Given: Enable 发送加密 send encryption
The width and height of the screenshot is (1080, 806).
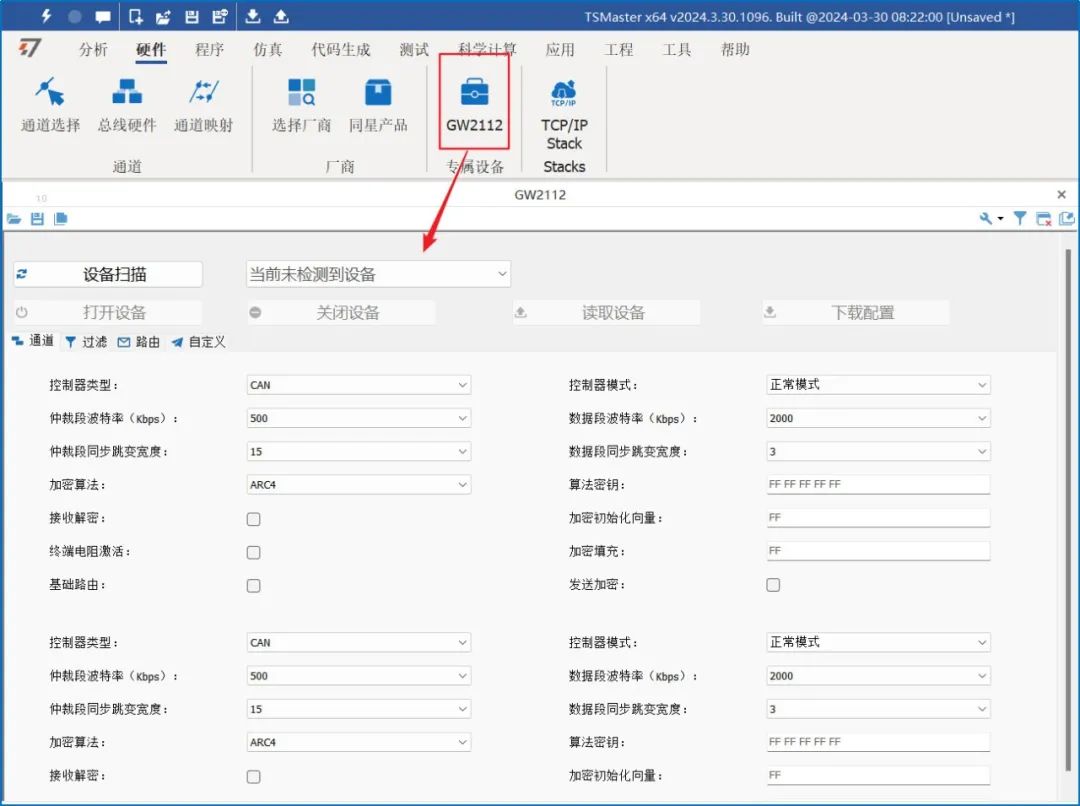Looking at the screenshot, I should (x=773, y=584).
